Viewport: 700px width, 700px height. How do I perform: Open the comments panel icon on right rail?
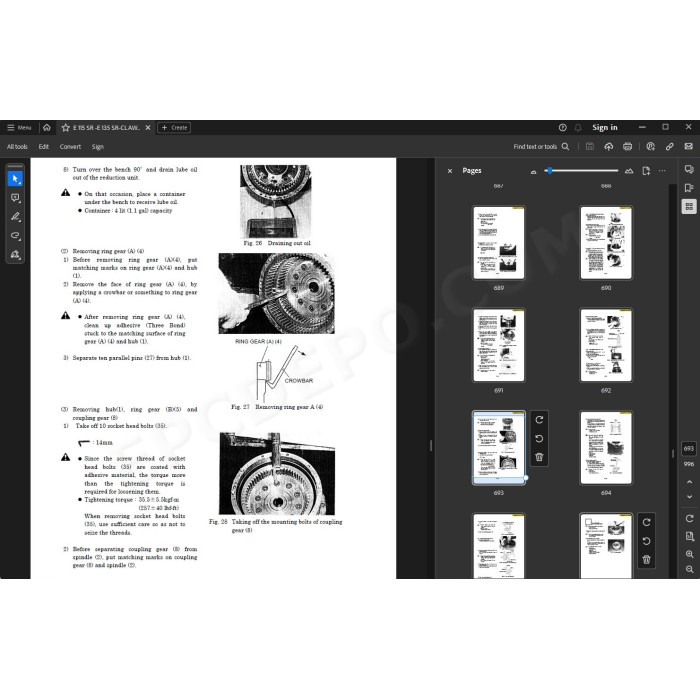(689, 169)
